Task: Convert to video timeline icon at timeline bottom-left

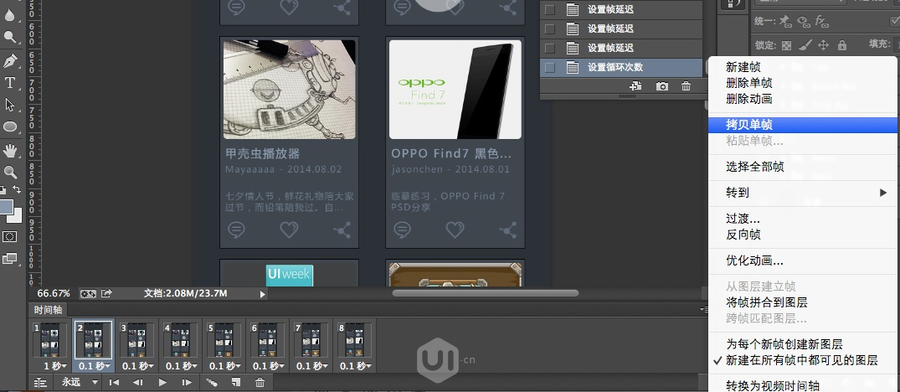Action: click(x=40, y=382)
